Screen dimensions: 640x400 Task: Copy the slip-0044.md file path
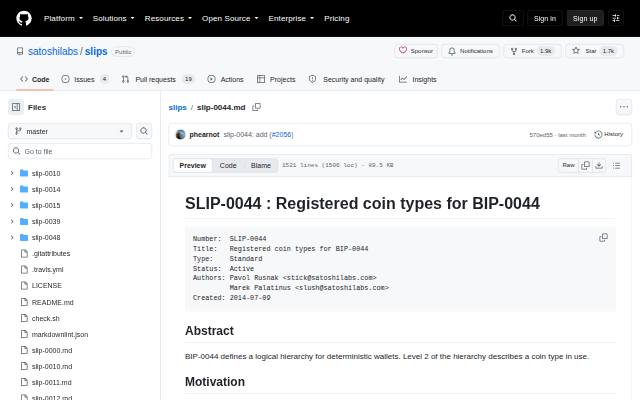pyautogui.click(x=256, y=107)
